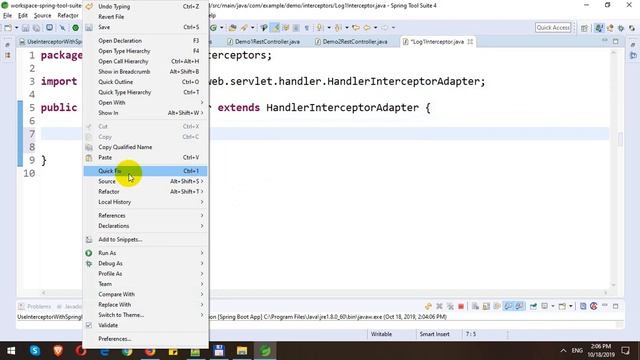Select Open Declaration menu entry
Viewport: 640px width, 360px height.
(x=145, y=41)
